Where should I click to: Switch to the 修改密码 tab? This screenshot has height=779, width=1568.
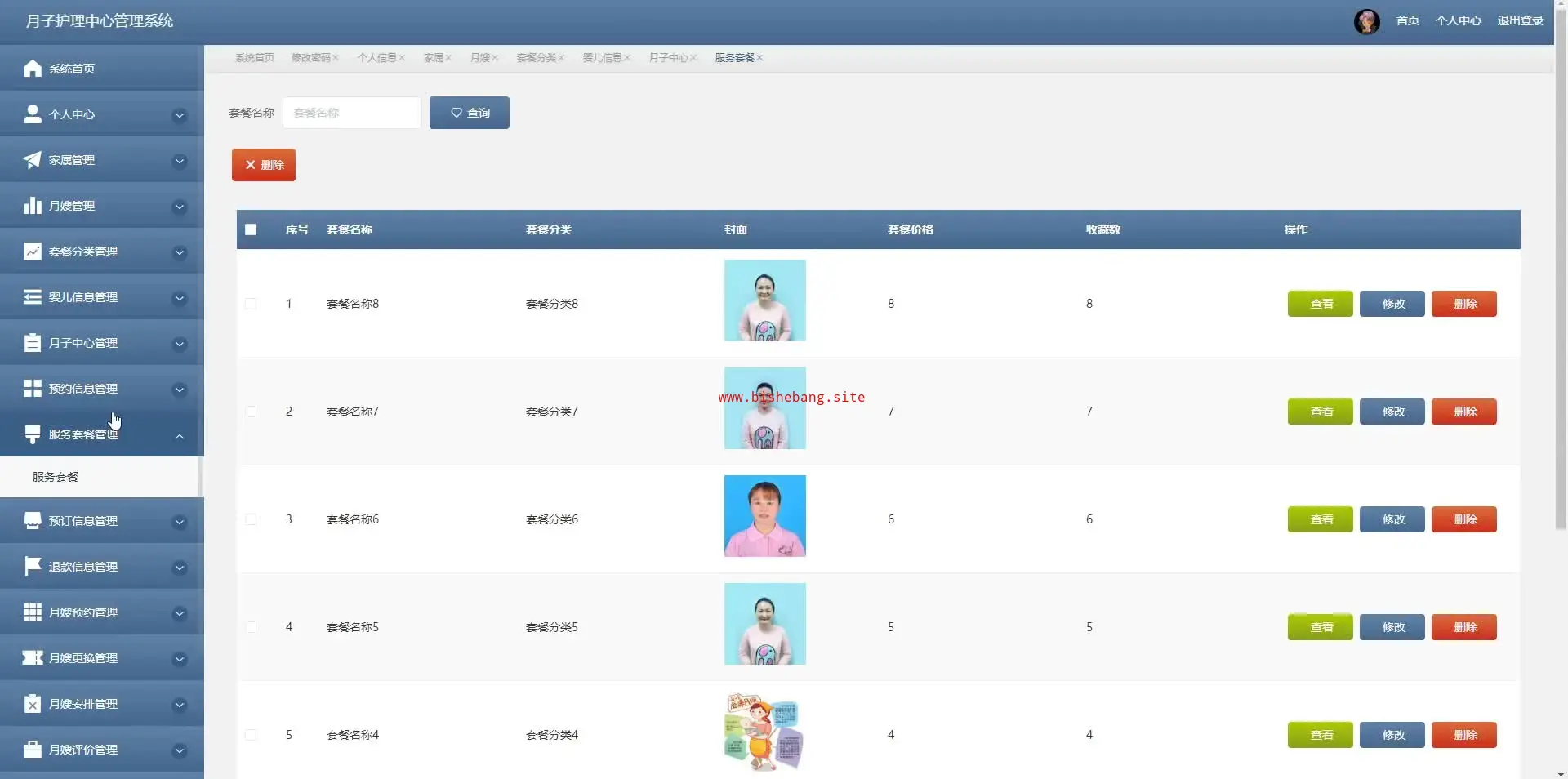311,58
